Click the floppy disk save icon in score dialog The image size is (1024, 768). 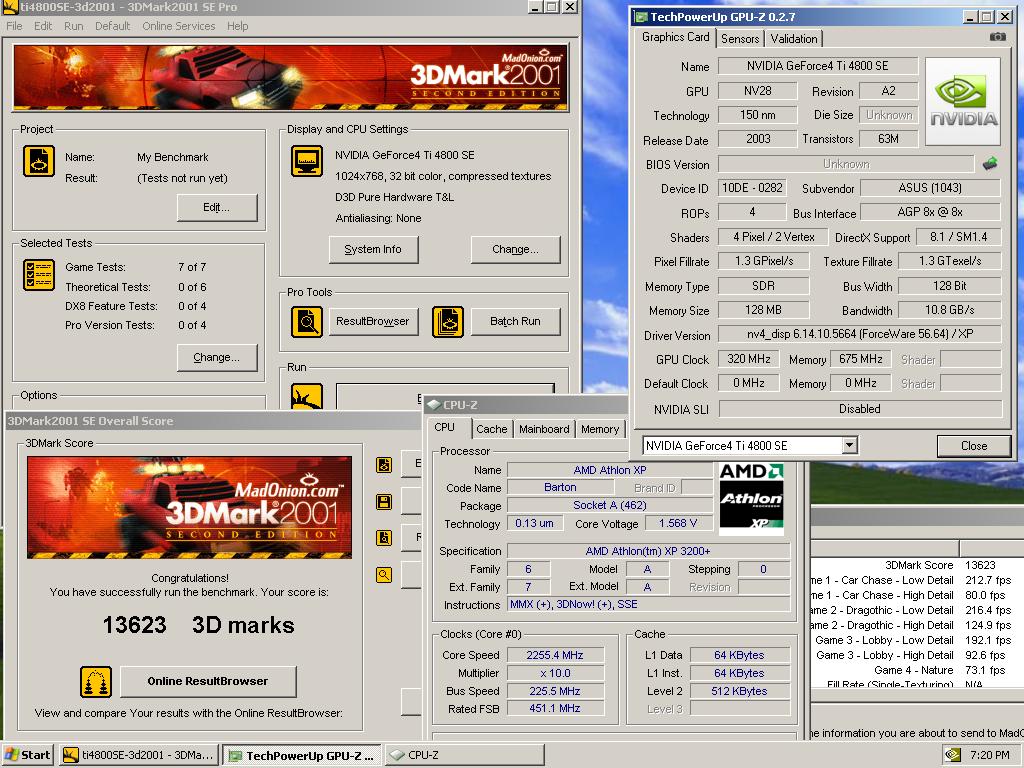pos(384,502)
